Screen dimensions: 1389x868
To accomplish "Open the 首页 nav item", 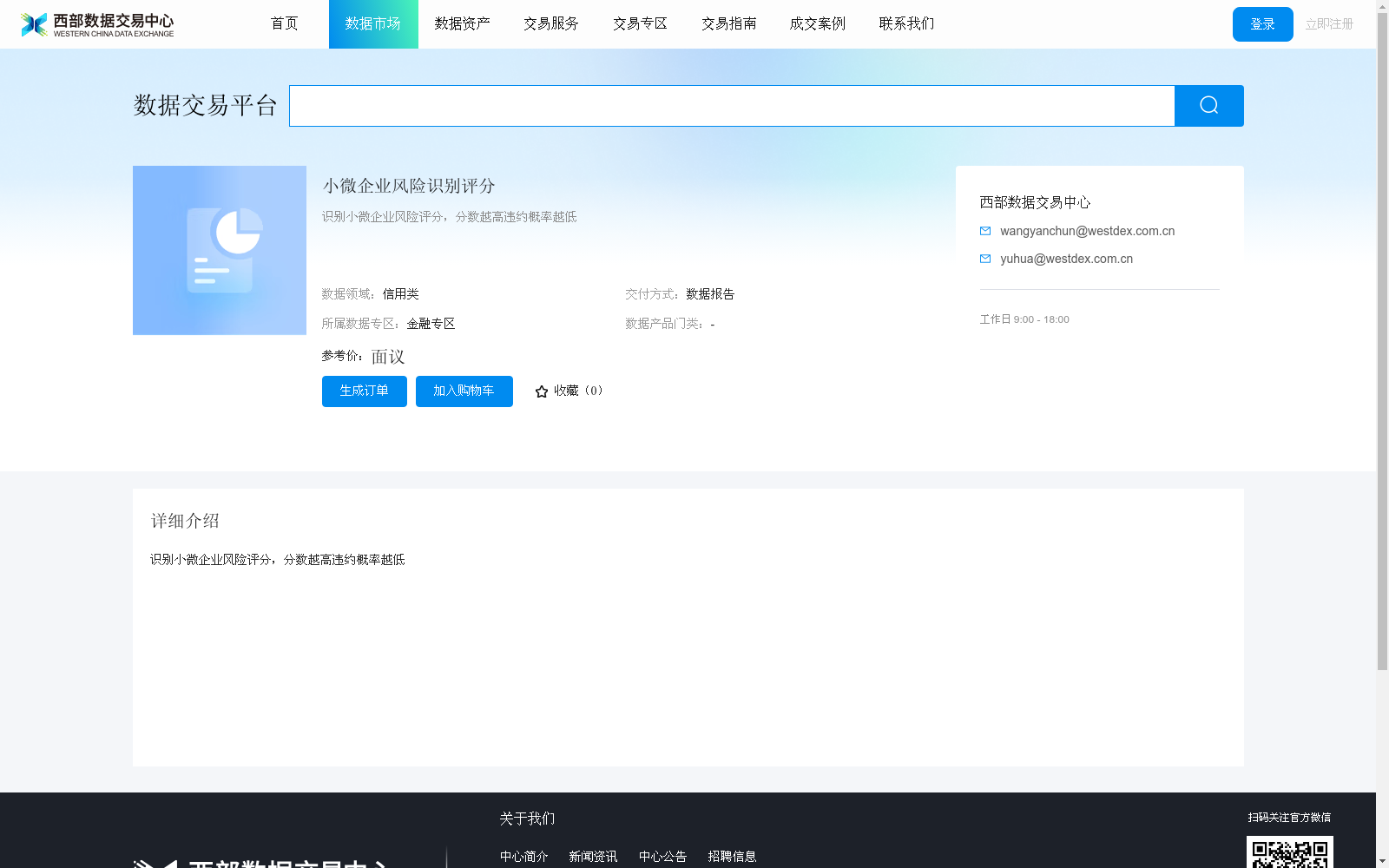I will click(284, 23).
